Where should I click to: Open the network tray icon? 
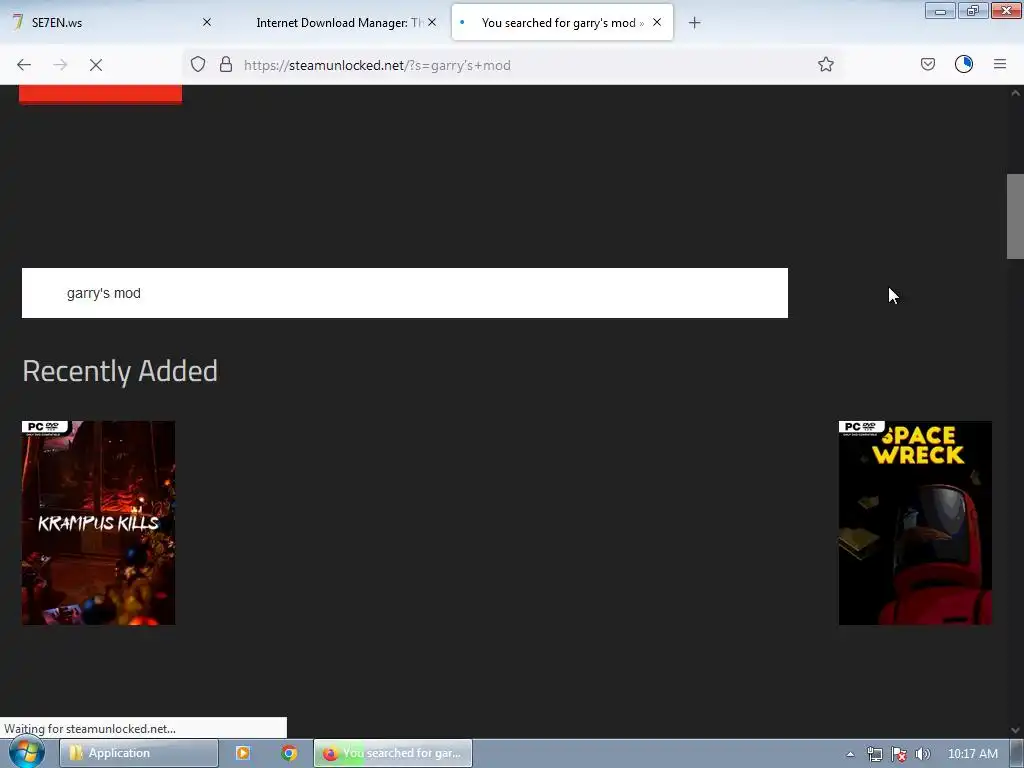coord(874,754)
